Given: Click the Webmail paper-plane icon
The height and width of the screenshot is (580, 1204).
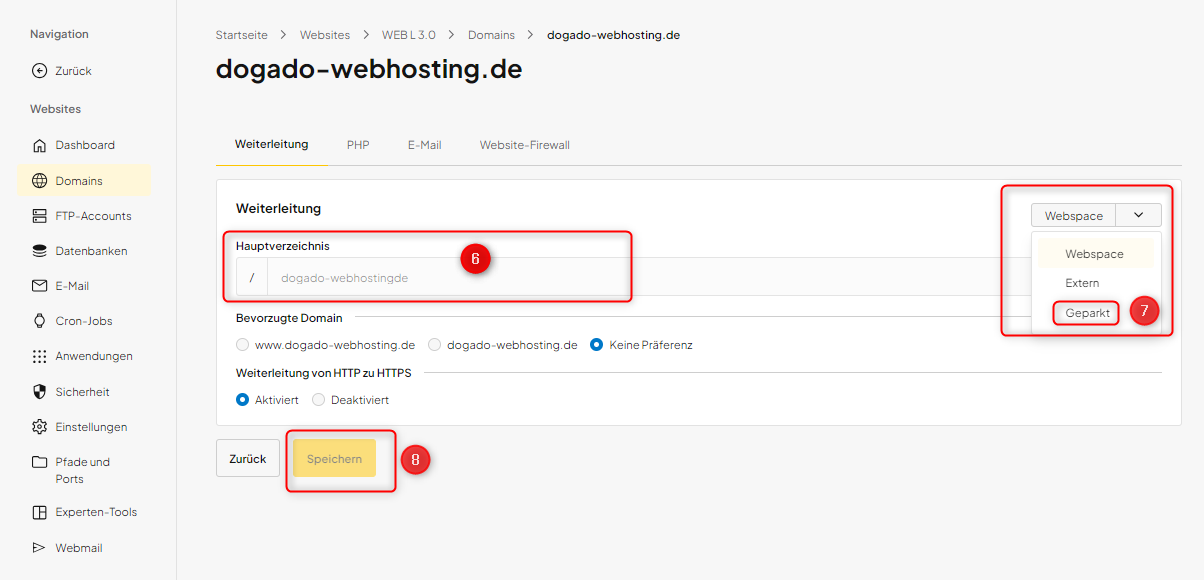Looking at the screenshot, I should [x=40, y=548].
